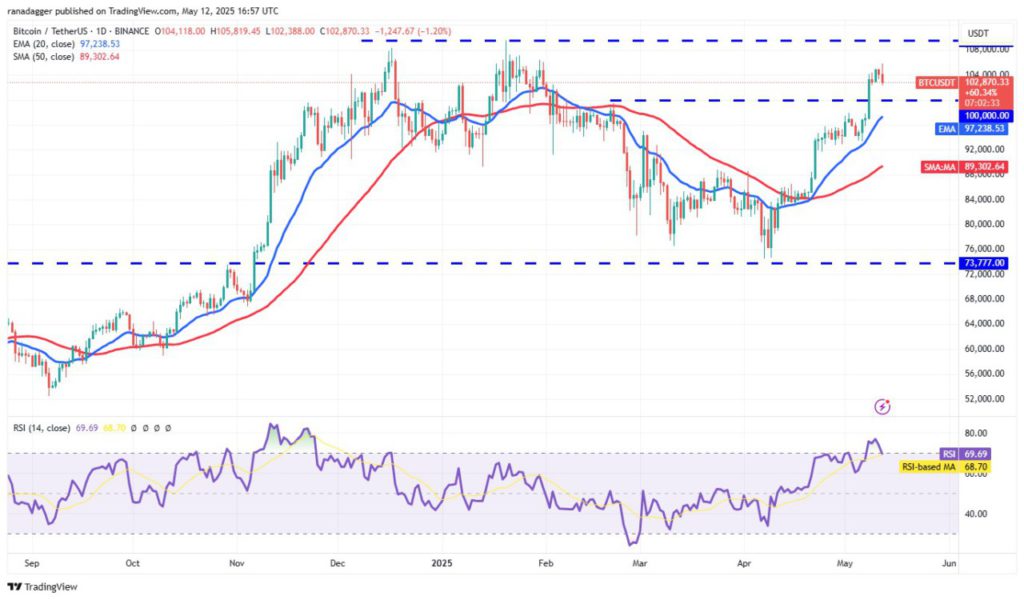Viewport: 1024px width, 600px height.
Task: Click the Nov label on the time axis
Action: tap(237, 563)
